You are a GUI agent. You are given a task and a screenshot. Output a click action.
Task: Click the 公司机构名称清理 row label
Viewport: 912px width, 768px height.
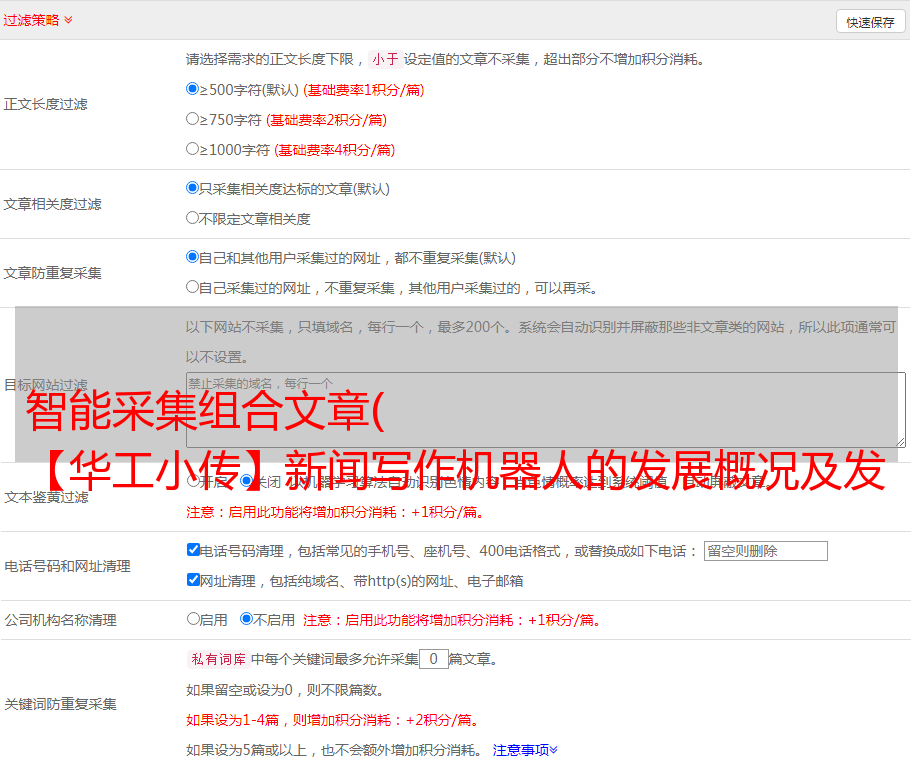pyautogui.click(x=60, y=620)
